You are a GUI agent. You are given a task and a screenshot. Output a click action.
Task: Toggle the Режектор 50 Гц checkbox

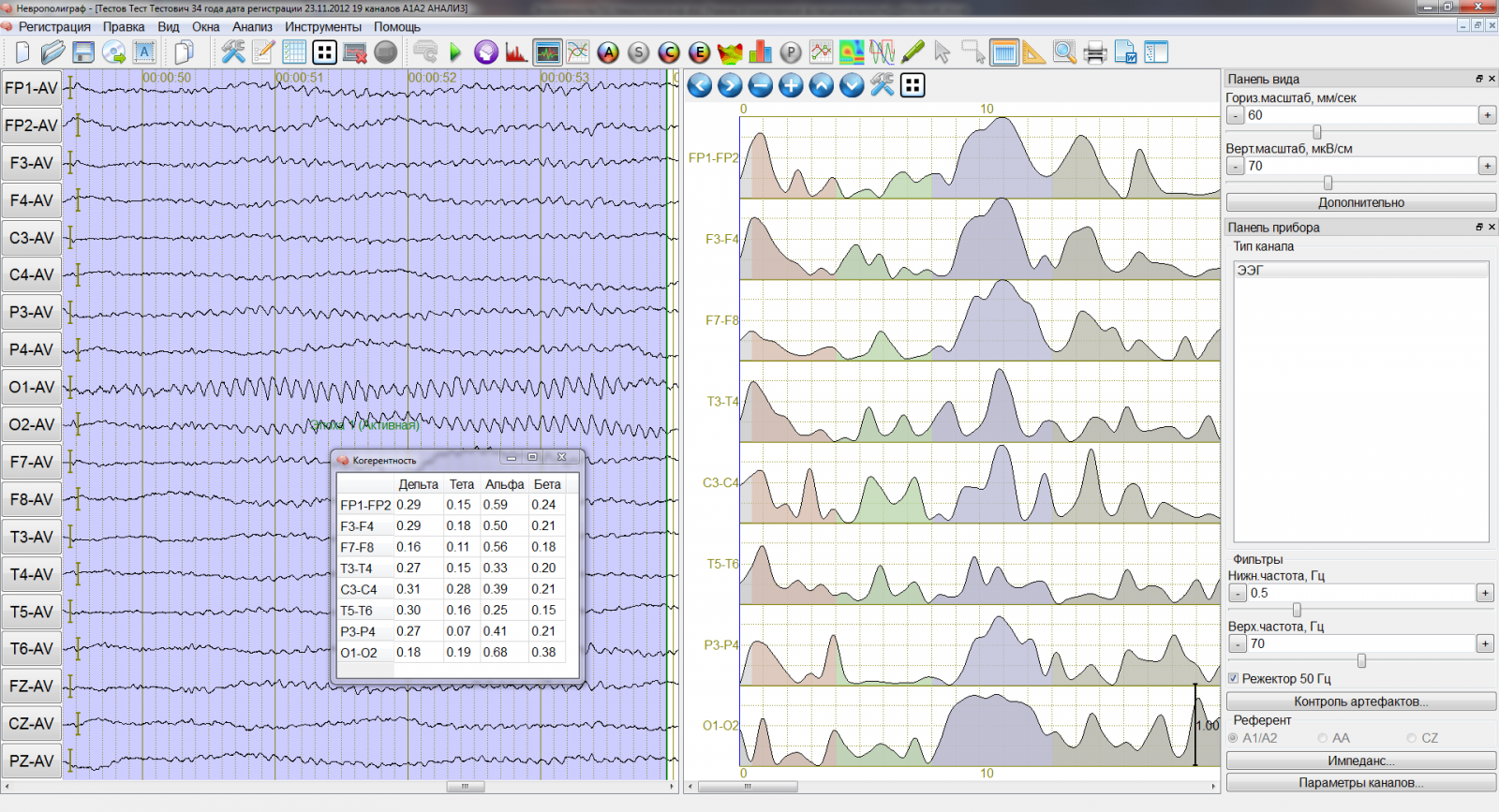(x=1234, y=678)
